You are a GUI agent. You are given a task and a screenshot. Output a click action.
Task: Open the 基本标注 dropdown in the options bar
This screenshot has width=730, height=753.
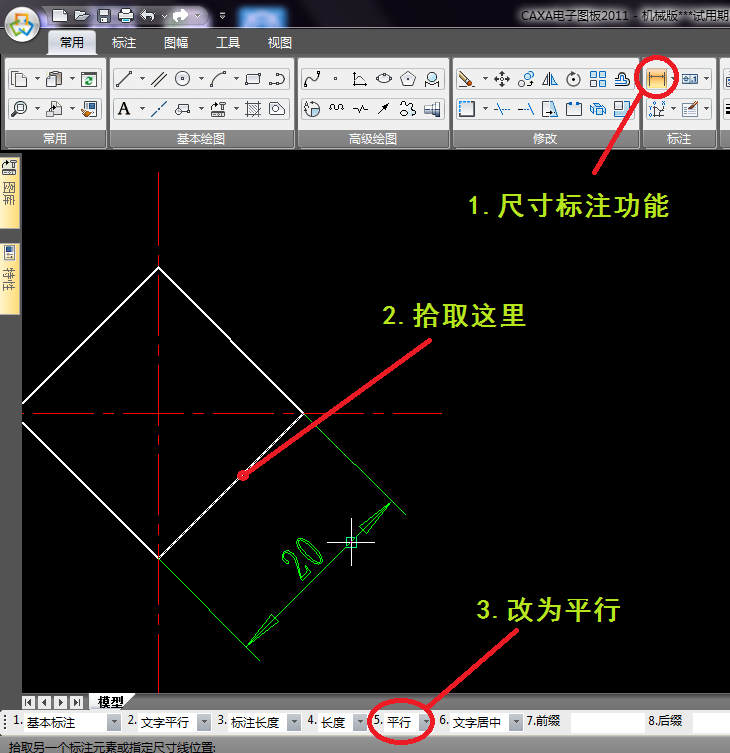113,722
